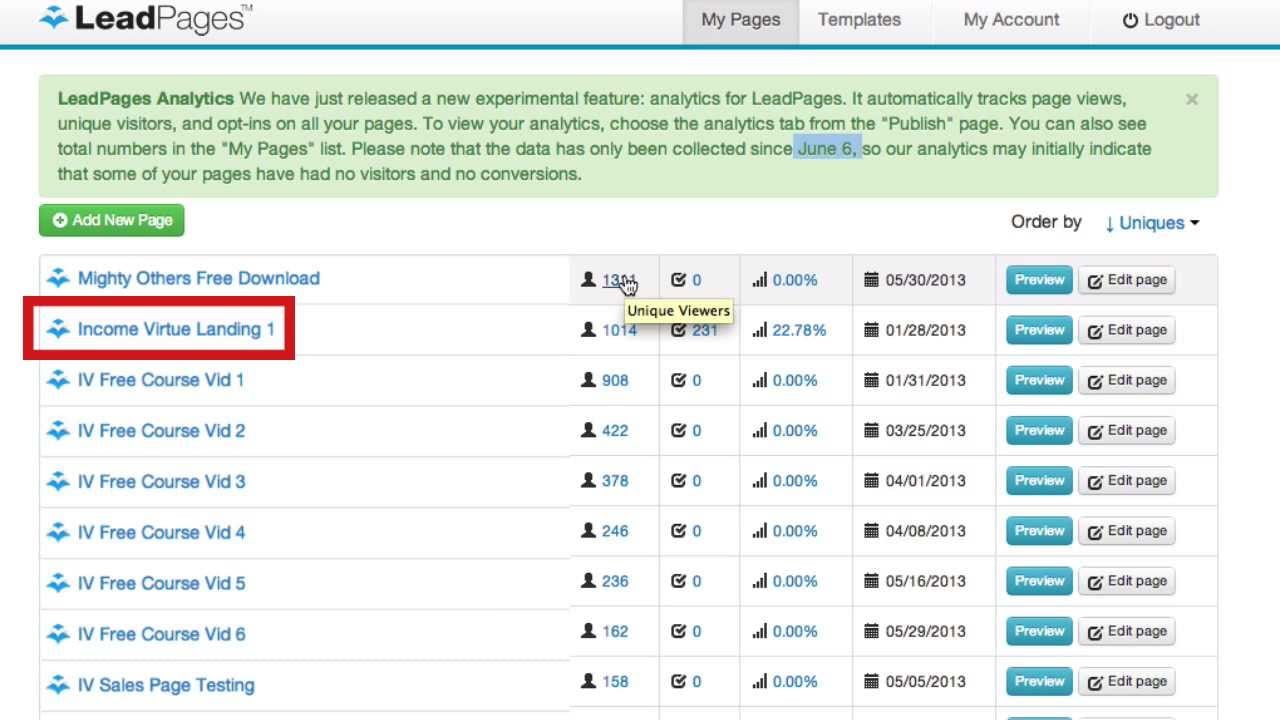The height and width of the screenshot is (720, 1280).
Task: Click unique viewers count 158
Action: (615, 681)
